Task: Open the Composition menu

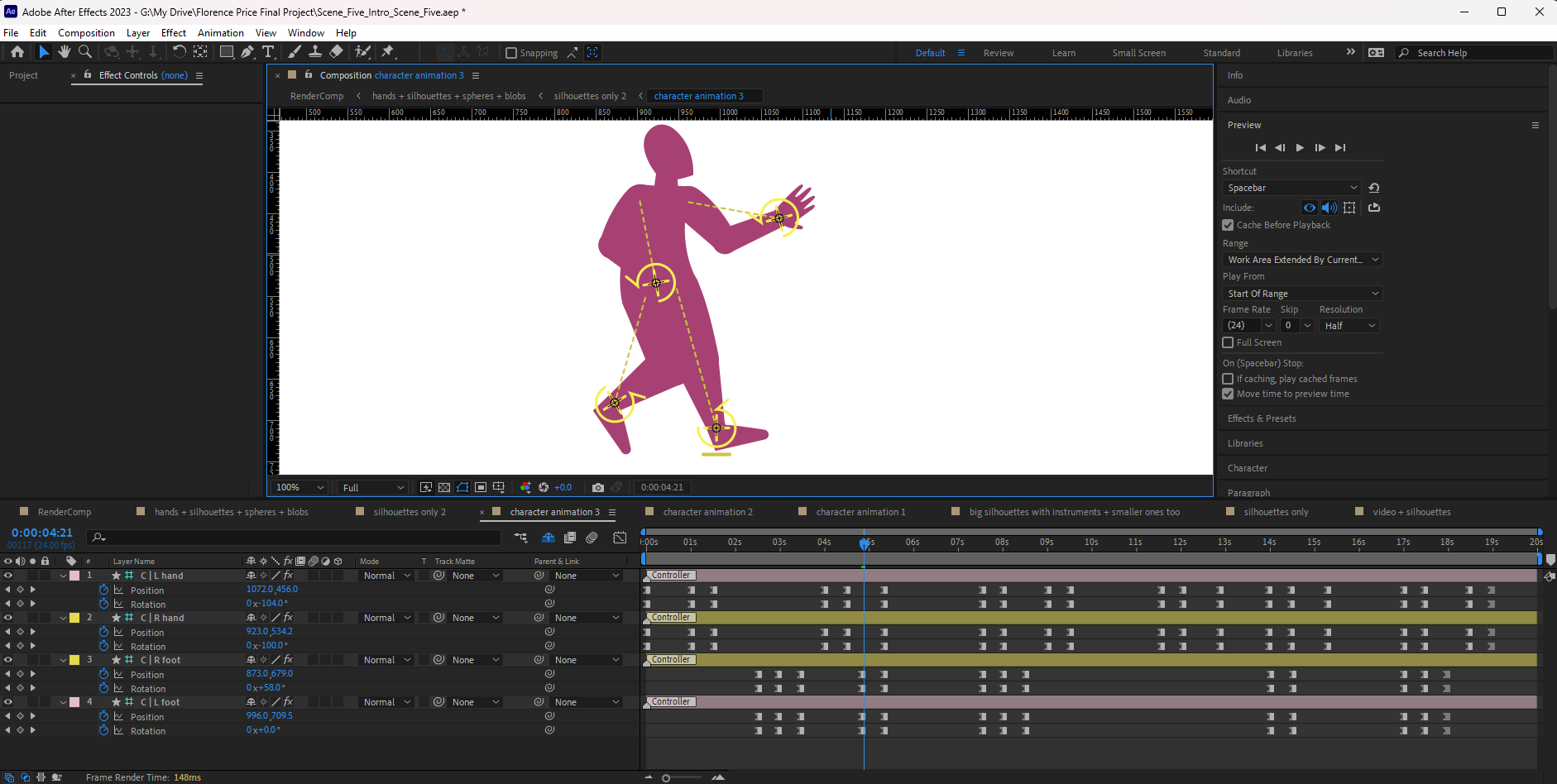Action: click(x=86, y=33)
